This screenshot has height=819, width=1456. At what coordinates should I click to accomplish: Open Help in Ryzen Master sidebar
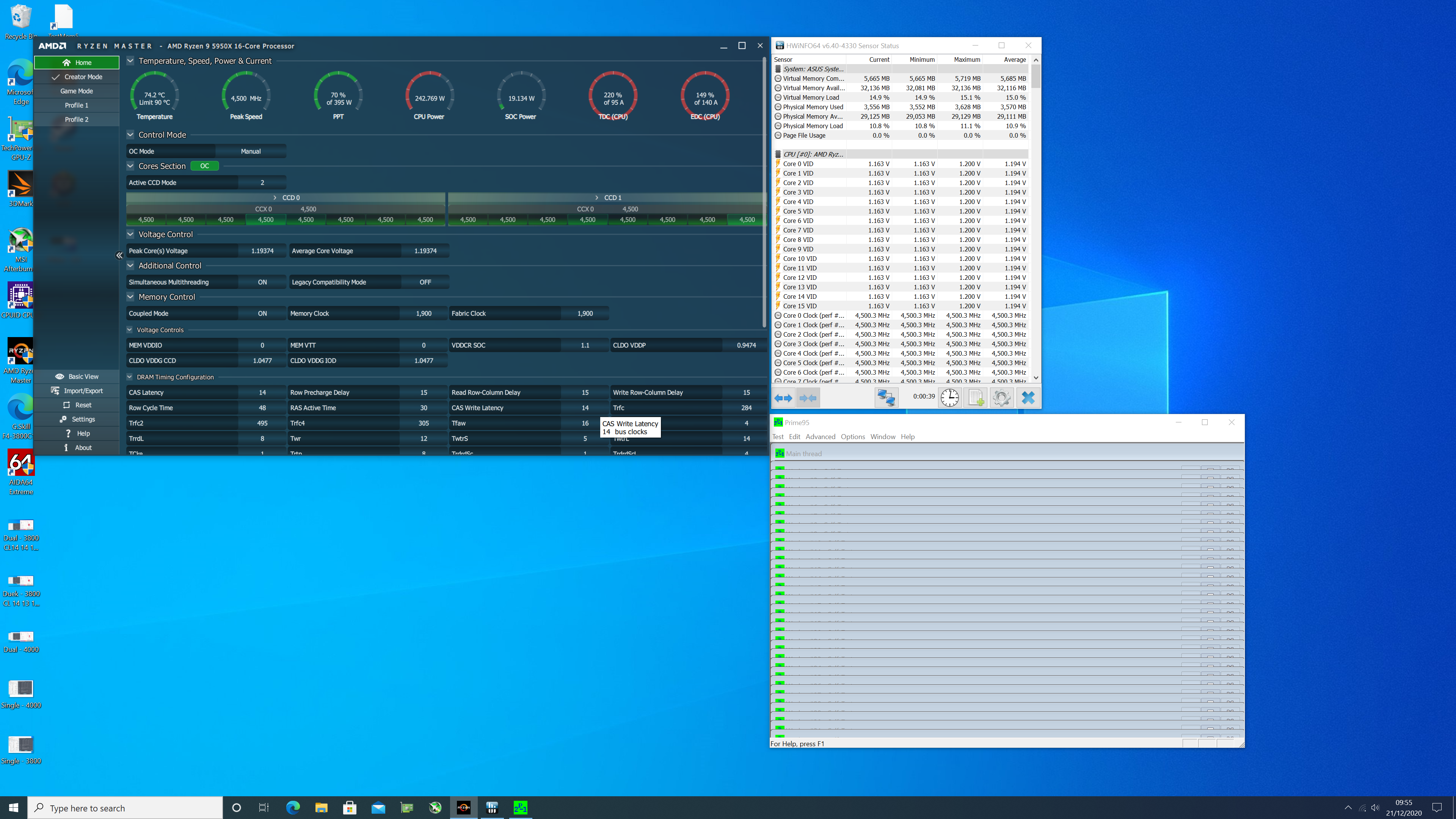pos(77,433)
